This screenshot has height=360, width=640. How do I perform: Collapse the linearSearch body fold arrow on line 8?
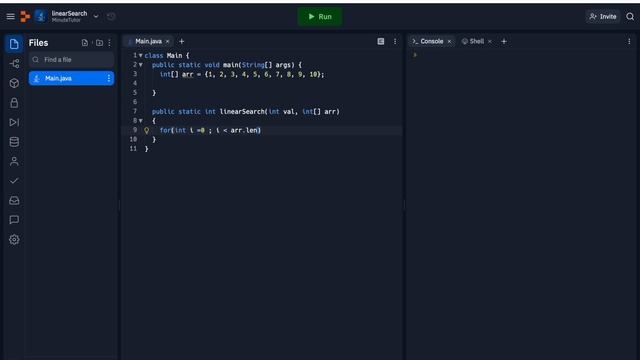140,121
